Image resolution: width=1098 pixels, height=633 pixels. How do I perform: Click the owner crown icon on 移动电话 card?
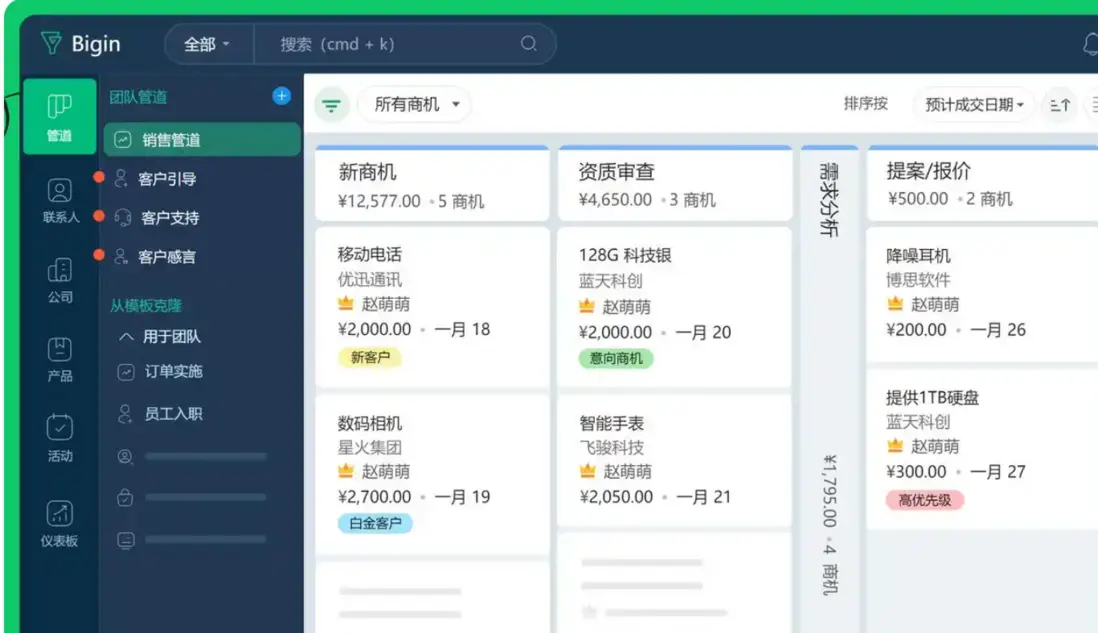346,303
